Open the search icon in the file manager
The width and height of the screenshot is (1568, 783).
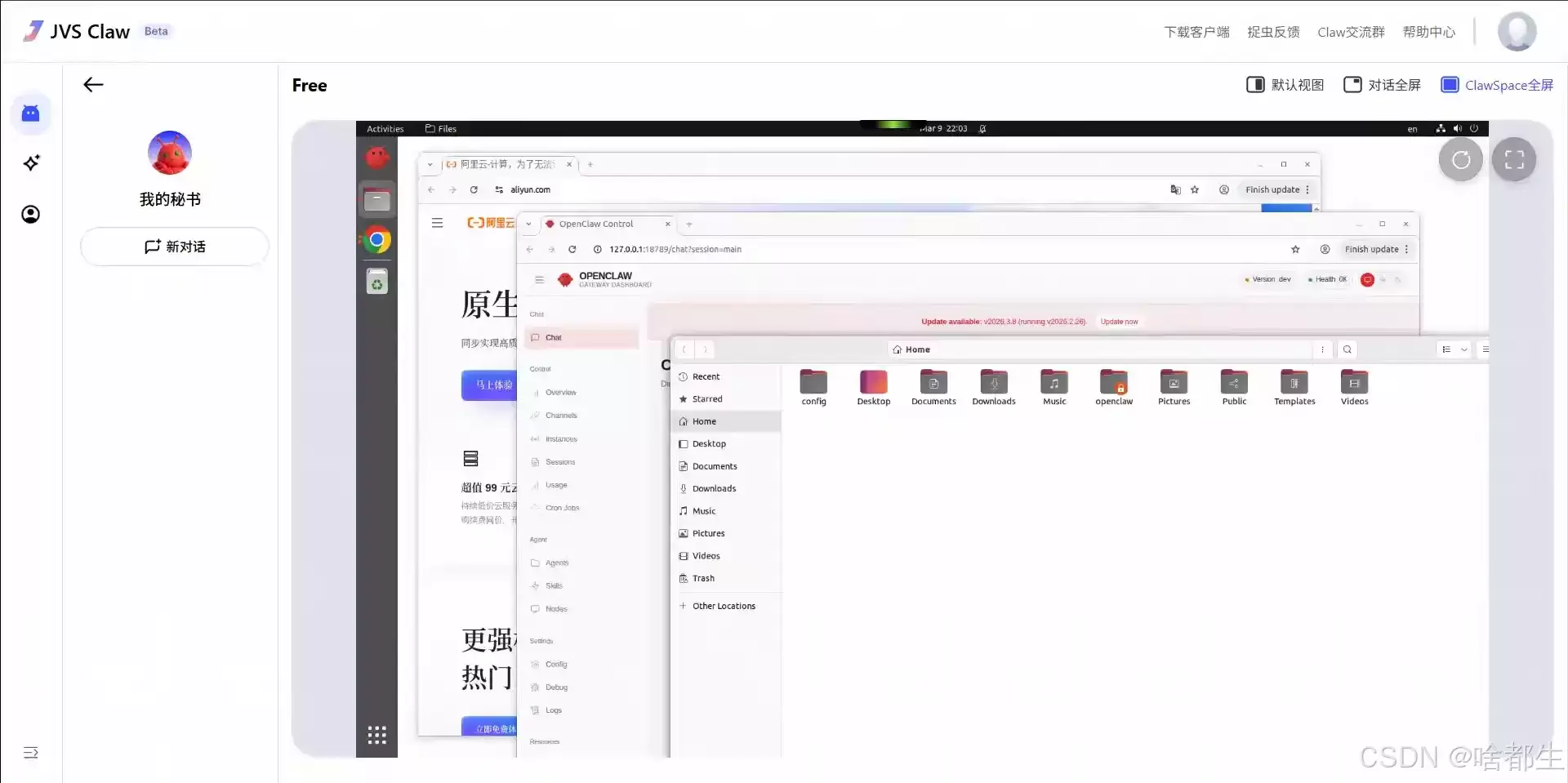1347,349
